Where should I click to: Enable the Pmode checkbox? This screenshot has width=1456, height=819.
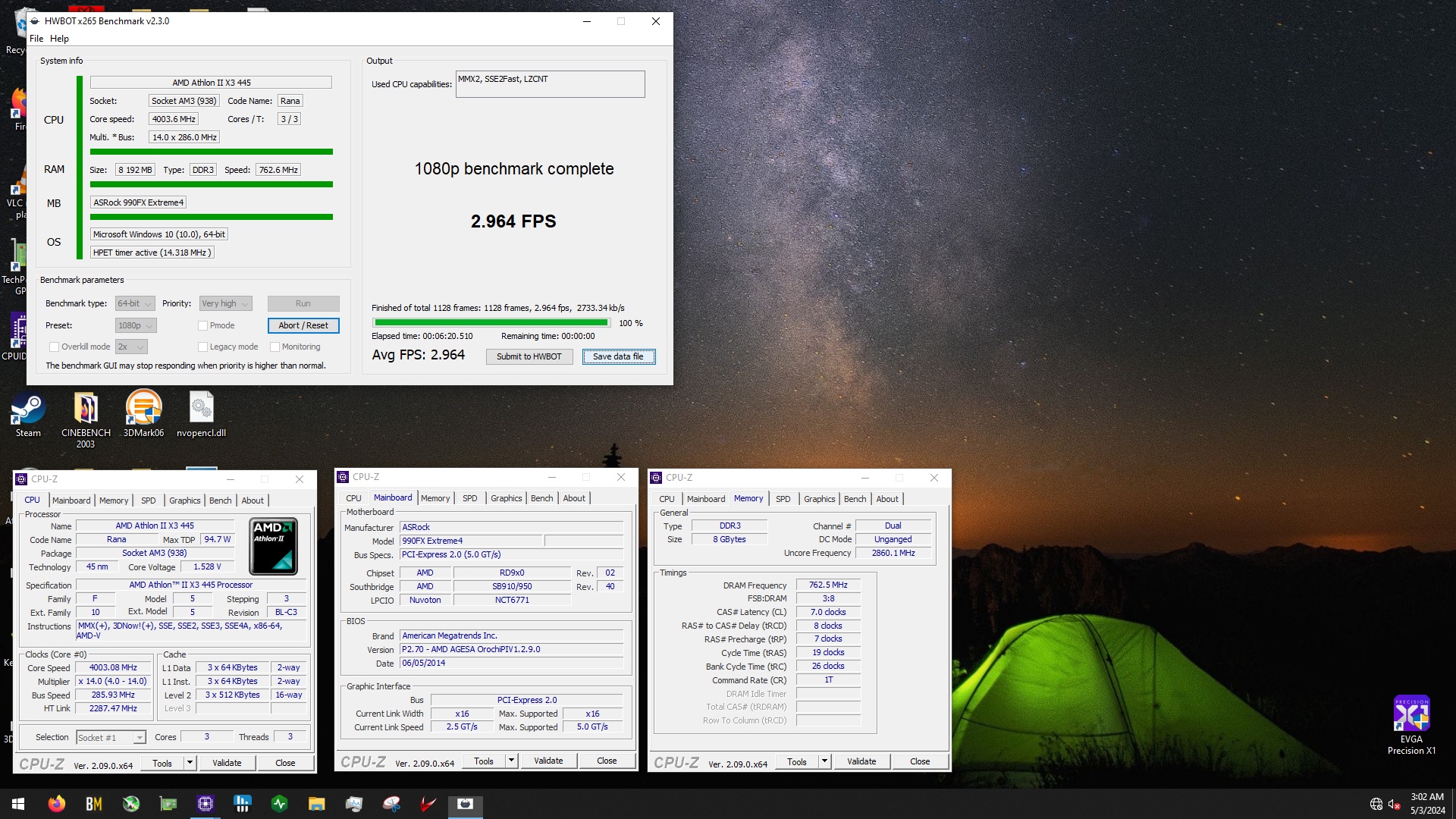pos(202,325)
